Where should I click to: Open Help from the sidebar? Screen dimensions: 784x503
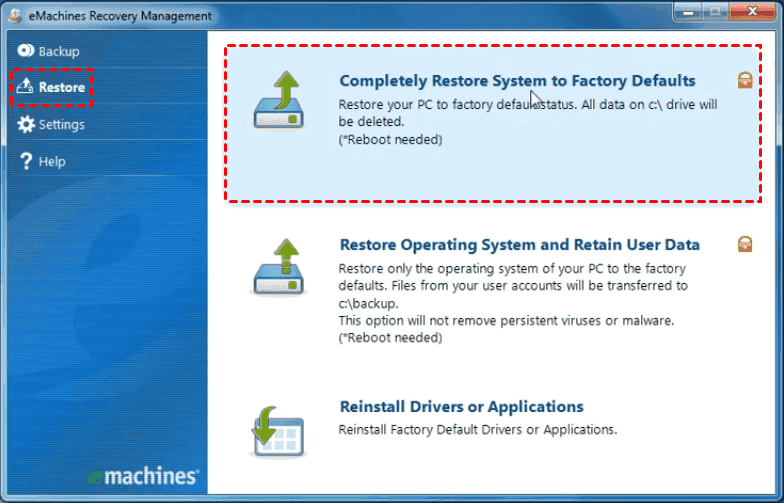click(x=42, y=161)
